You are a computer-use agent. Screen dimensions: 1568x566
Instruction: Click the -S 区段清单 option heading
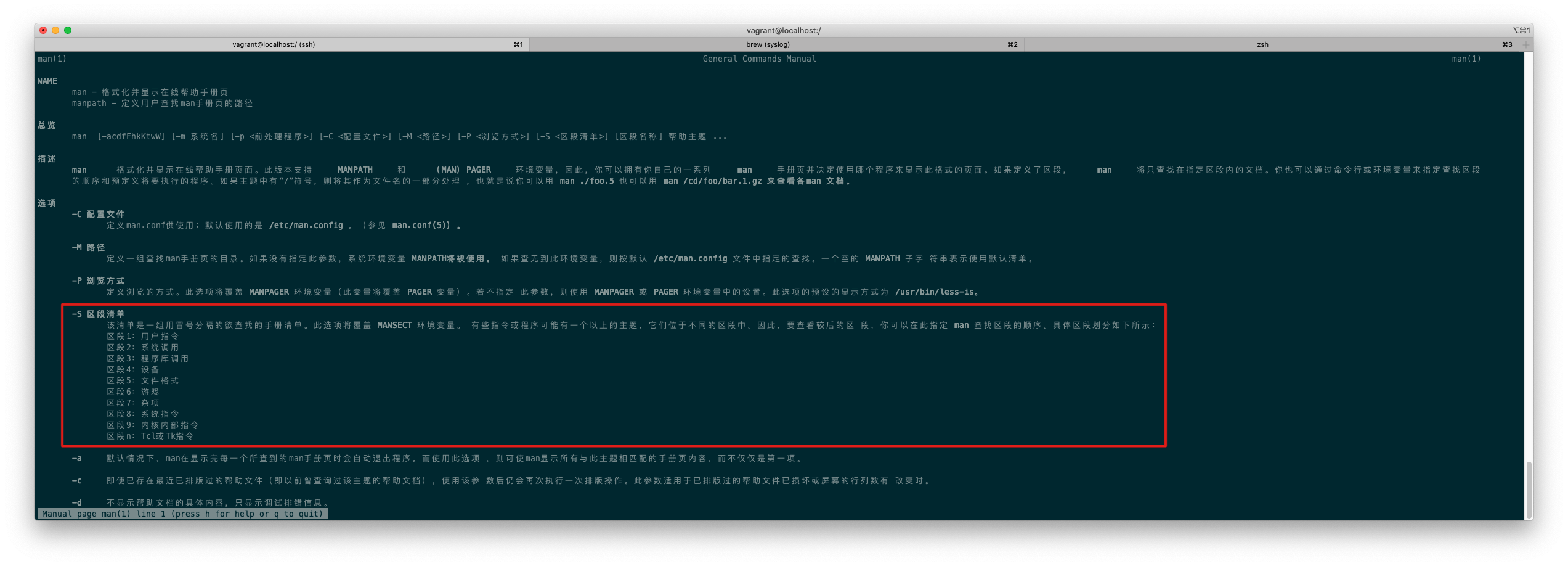pyautogui.click(x=98, y=314)
